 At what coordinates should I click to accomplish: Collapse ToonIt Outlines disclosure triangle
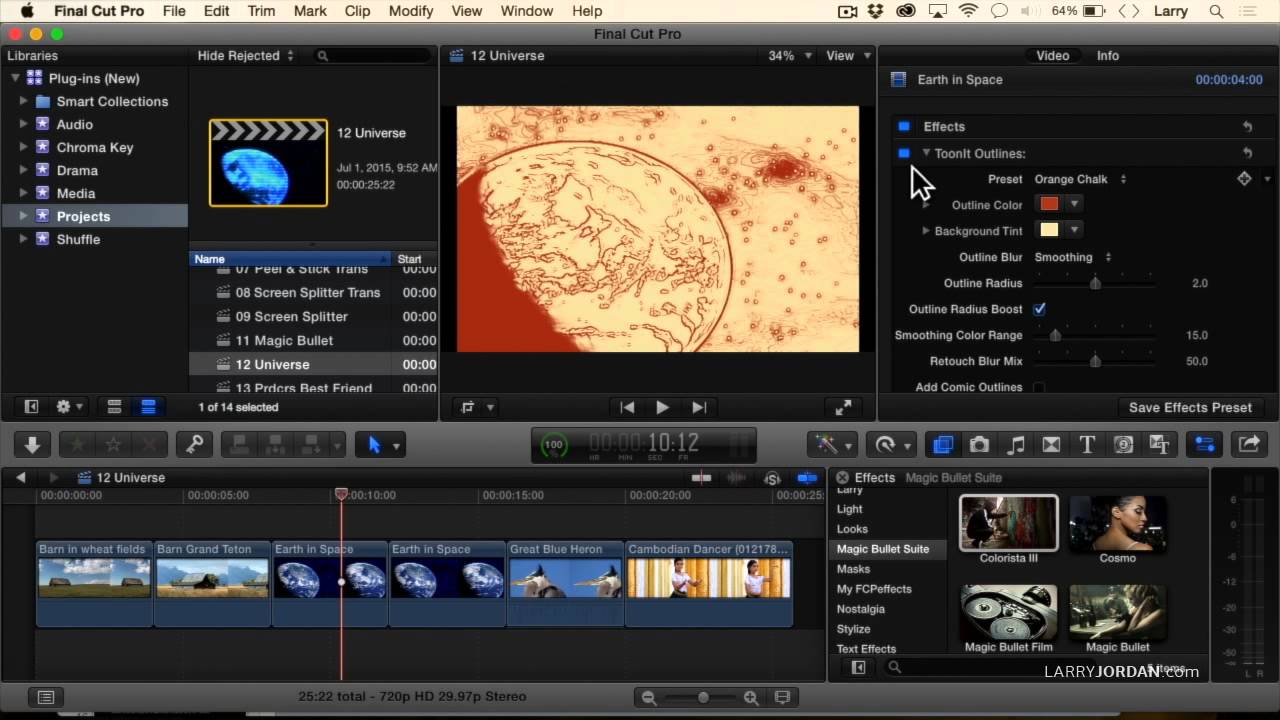(x=926, y=153)
